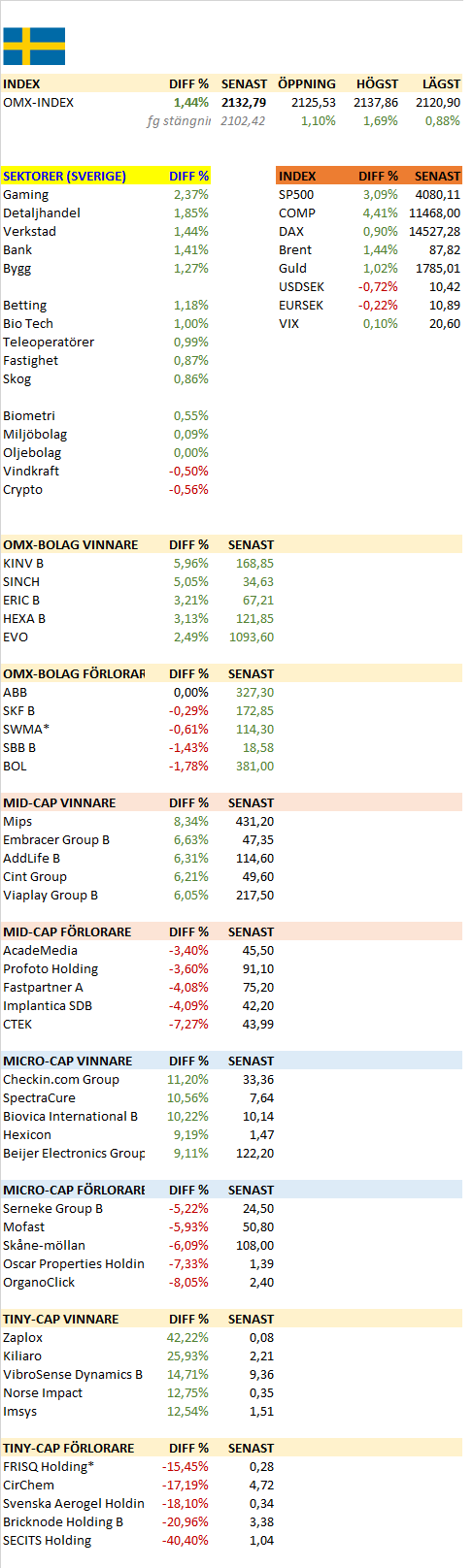Click the KINV B stock name
The image size is (473, 1568).
click(x=23, y=563)
